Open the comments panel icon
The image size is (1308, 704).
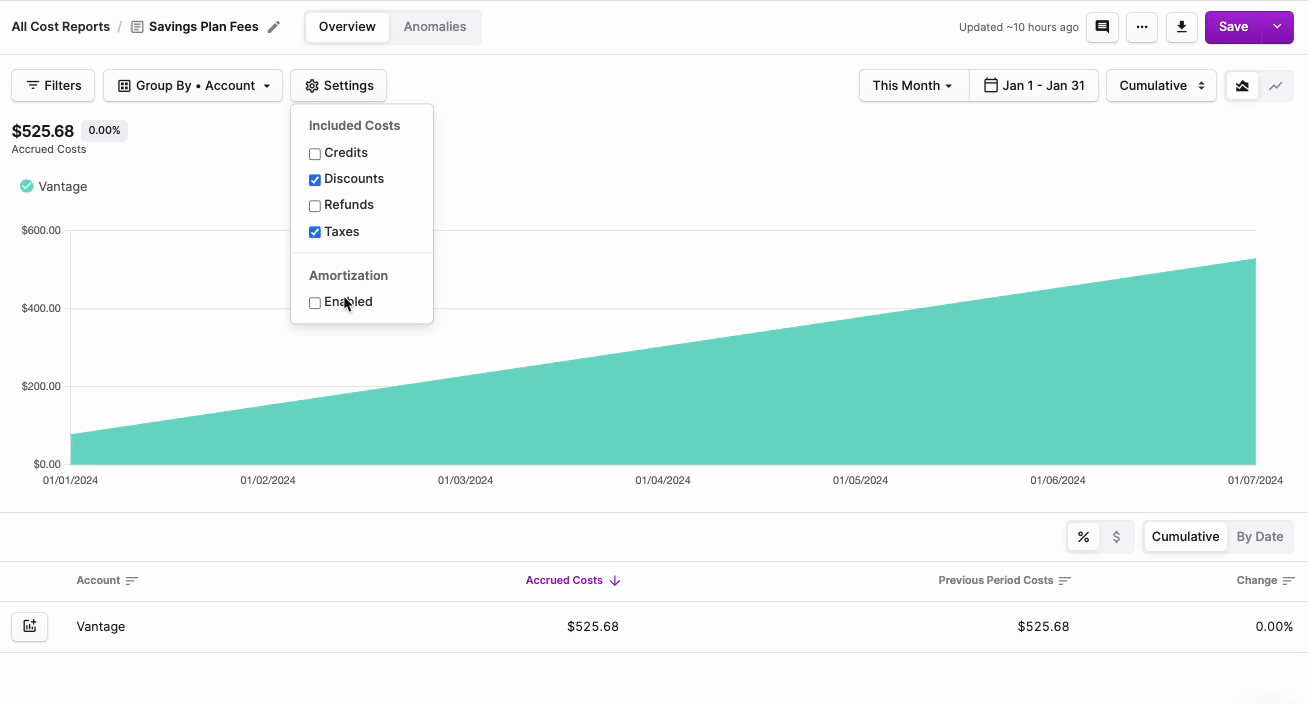click(1102, 27)
